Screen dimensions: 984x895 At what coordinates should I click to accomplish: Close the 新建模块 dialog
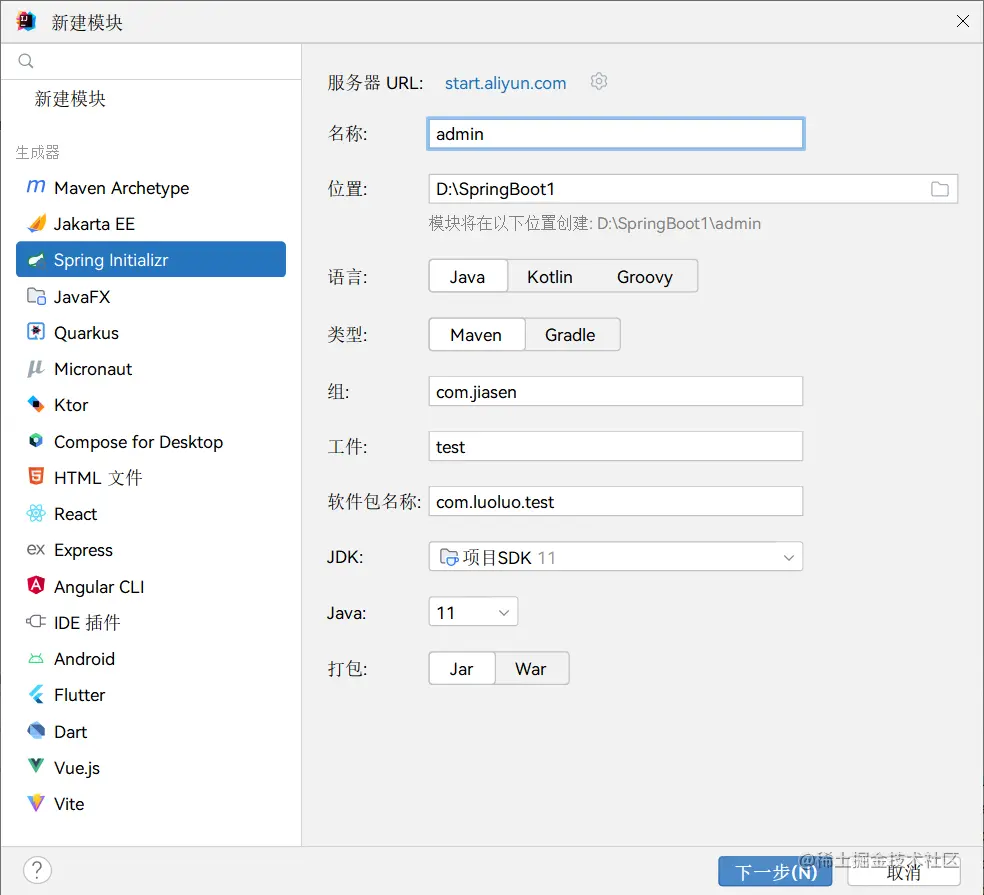[x=963, y=21]
